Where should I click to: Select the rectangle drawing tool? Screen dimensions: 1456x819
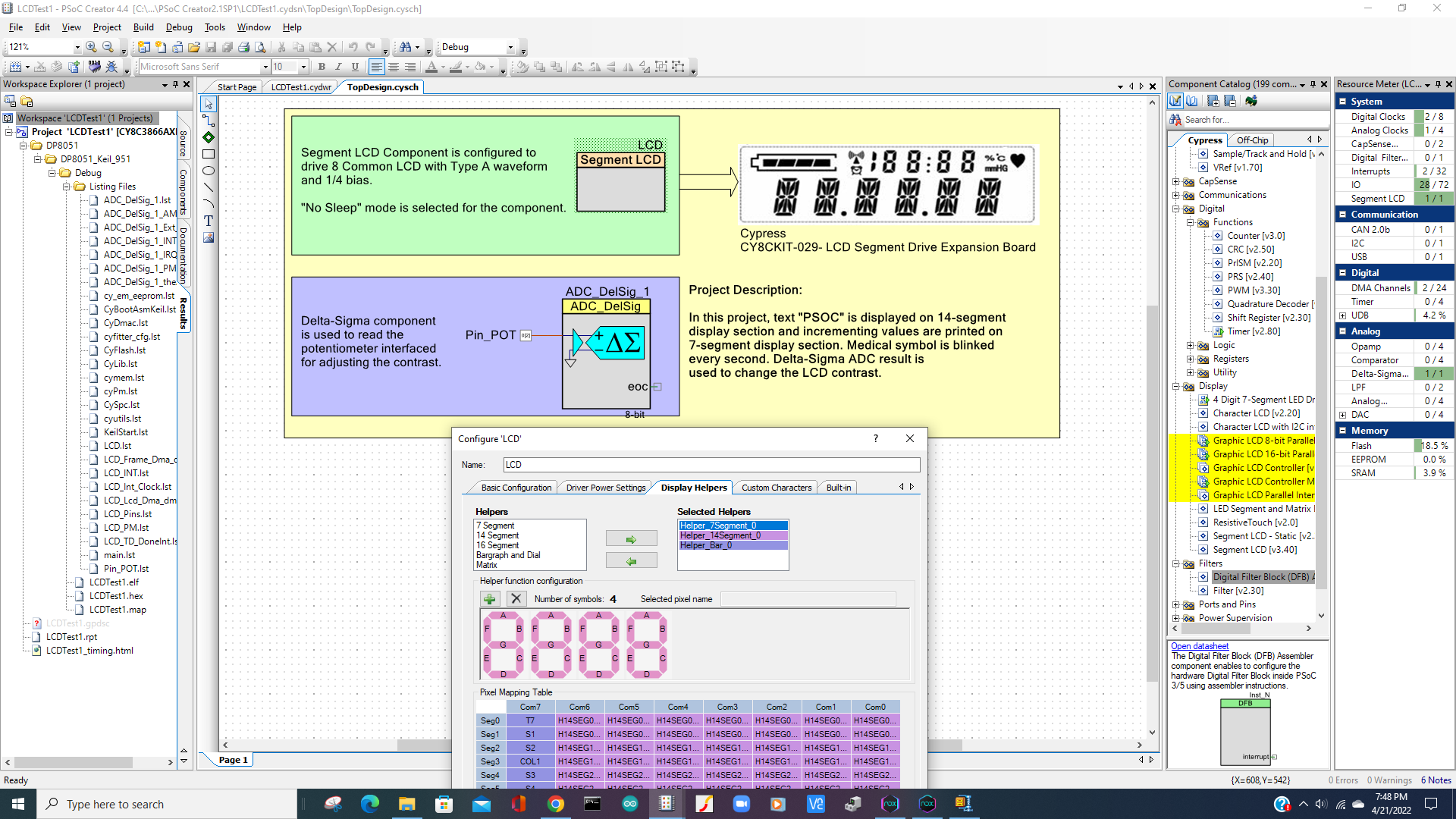[209, 154]
